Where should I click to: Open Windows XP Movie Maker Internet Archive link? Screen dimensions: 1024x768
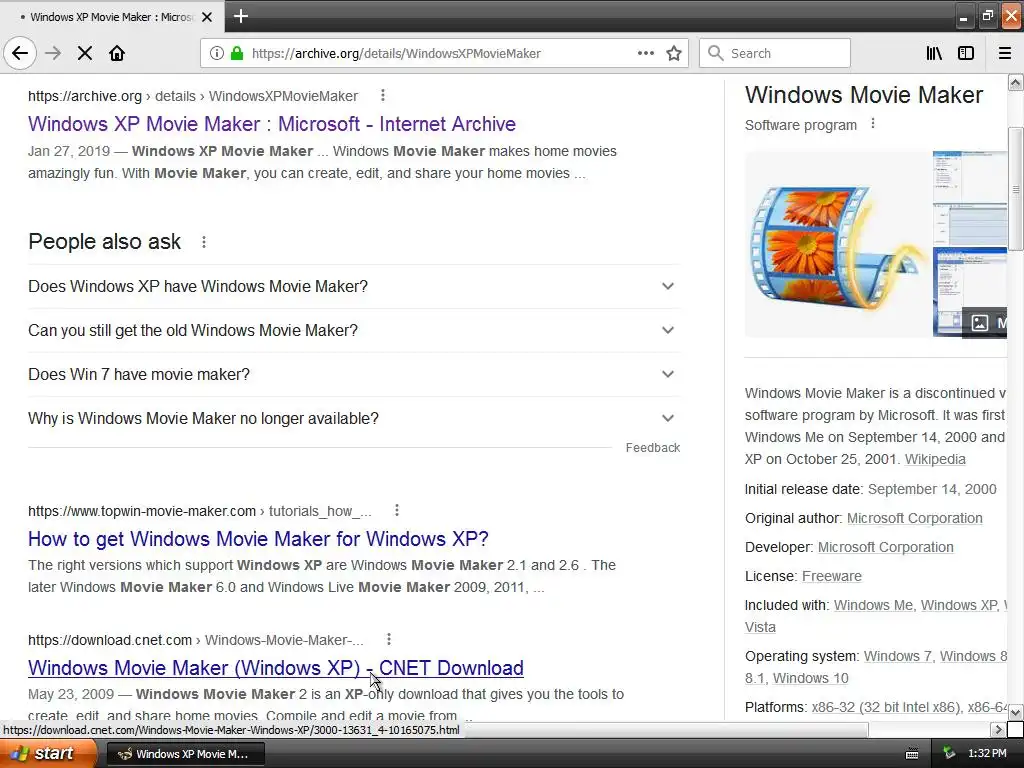[272, 123]
